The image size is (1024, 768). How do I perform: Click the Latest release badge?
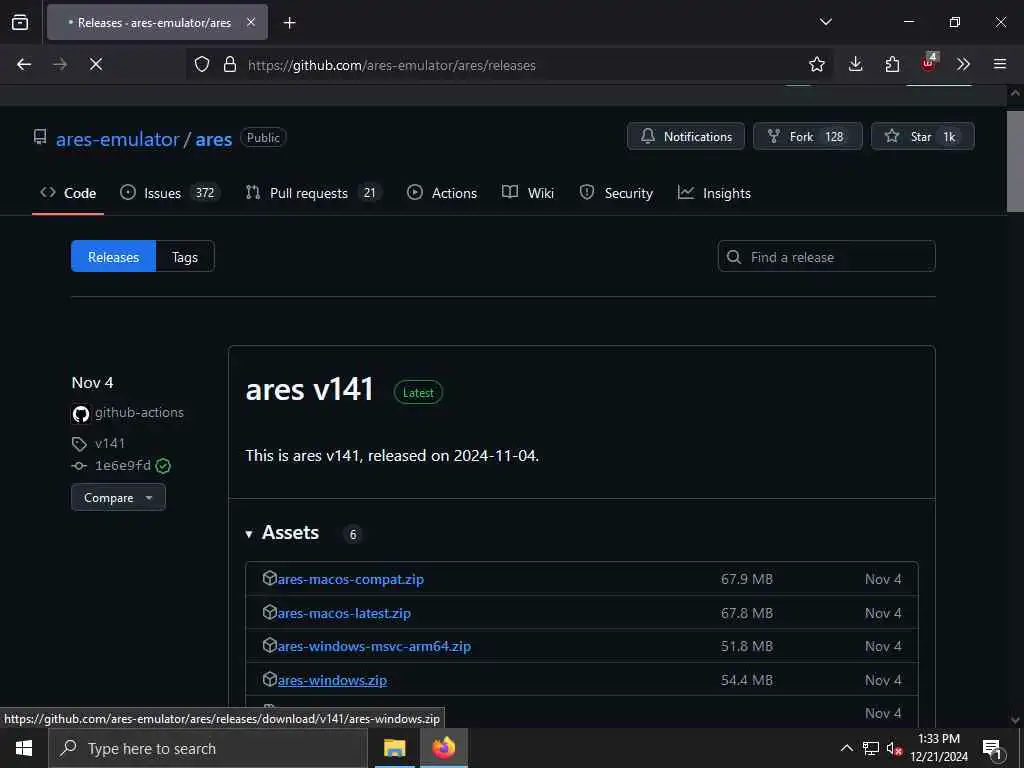418,392
